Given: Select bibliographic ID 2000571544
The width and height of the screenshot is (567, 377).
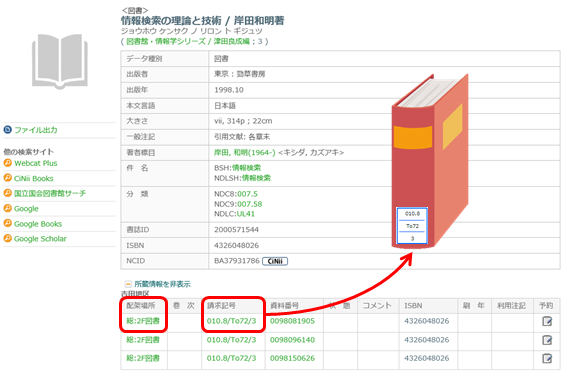Looking at the screenshot, I should (236, 230).
